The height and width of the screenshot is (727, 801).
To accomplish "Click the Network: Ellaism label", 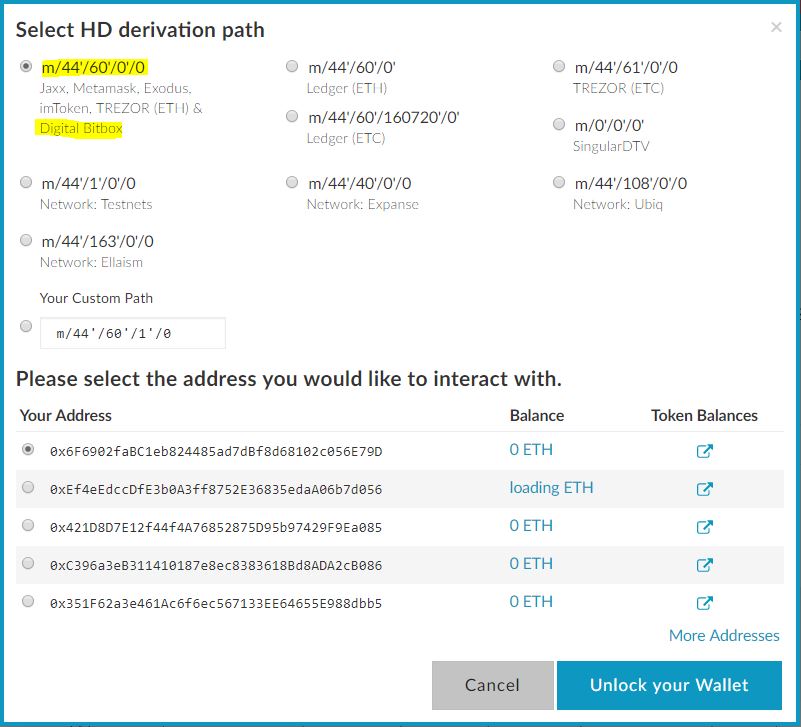I will (x=91, y=263).
